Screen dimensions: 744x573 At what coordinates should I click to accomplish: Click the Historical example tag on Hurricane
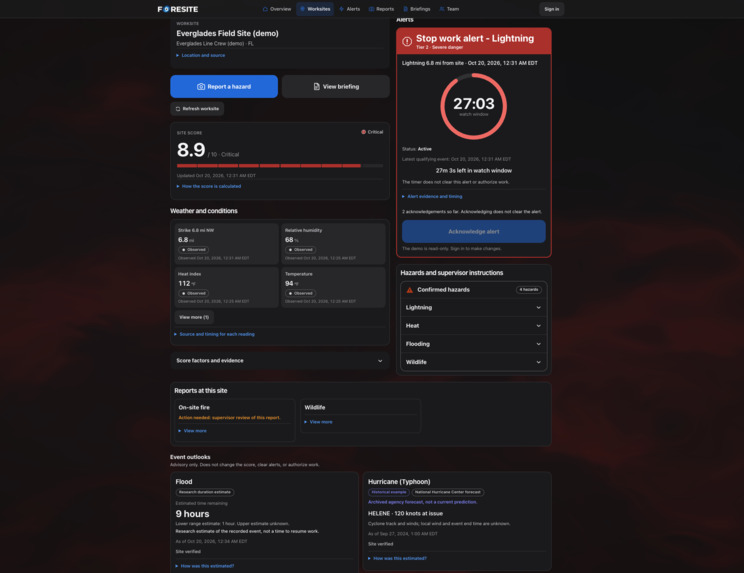(389, 492)
